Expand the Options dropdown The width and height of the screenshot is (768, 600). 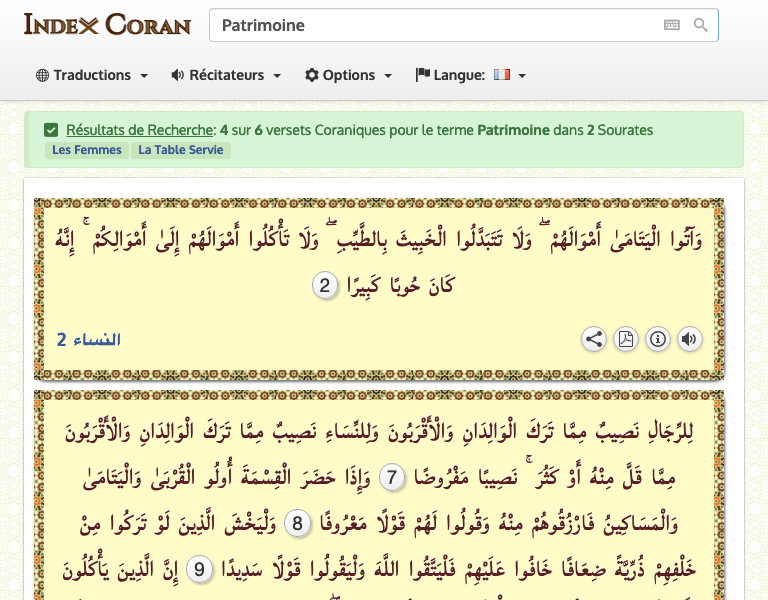[348, 75]
